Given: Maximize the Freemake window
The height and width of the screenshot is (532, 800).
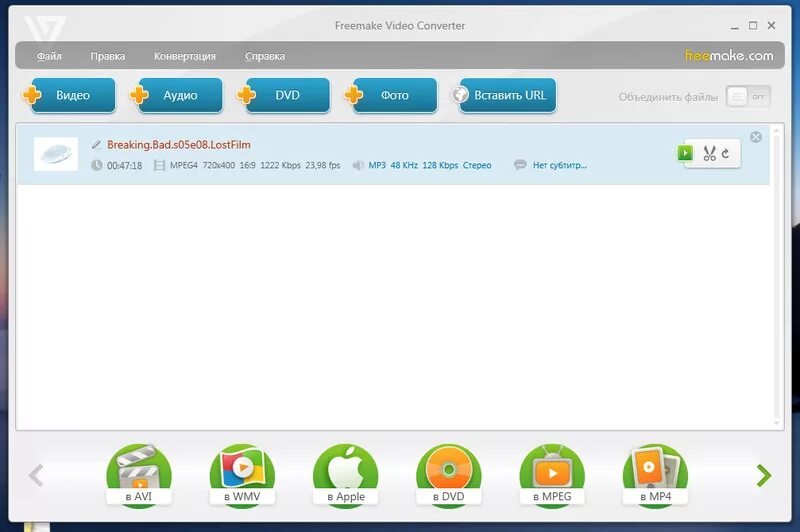Looking at the screenshot, I should point(753,26).
